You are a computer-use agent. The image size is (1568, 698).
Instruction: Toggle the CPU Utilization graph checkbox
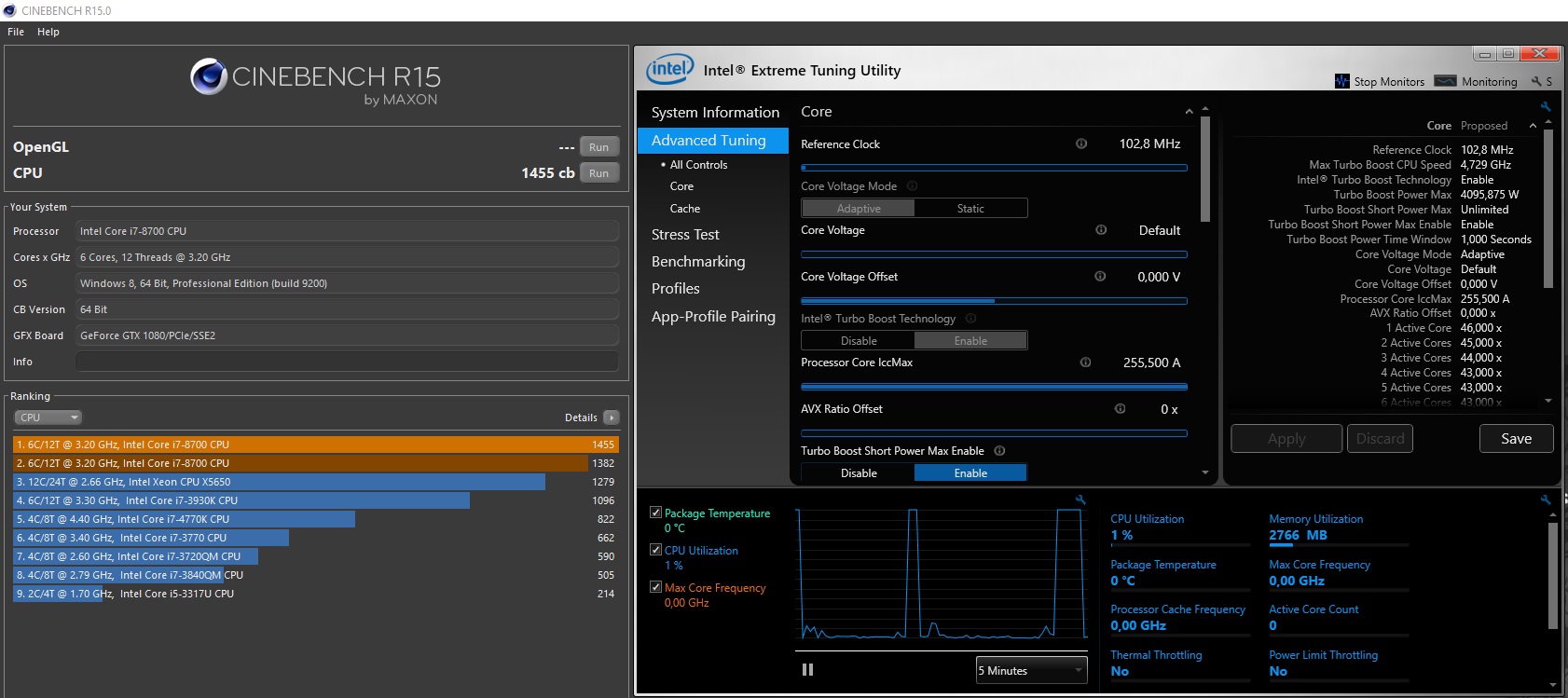pyautogui.click(x=655, y=550)
